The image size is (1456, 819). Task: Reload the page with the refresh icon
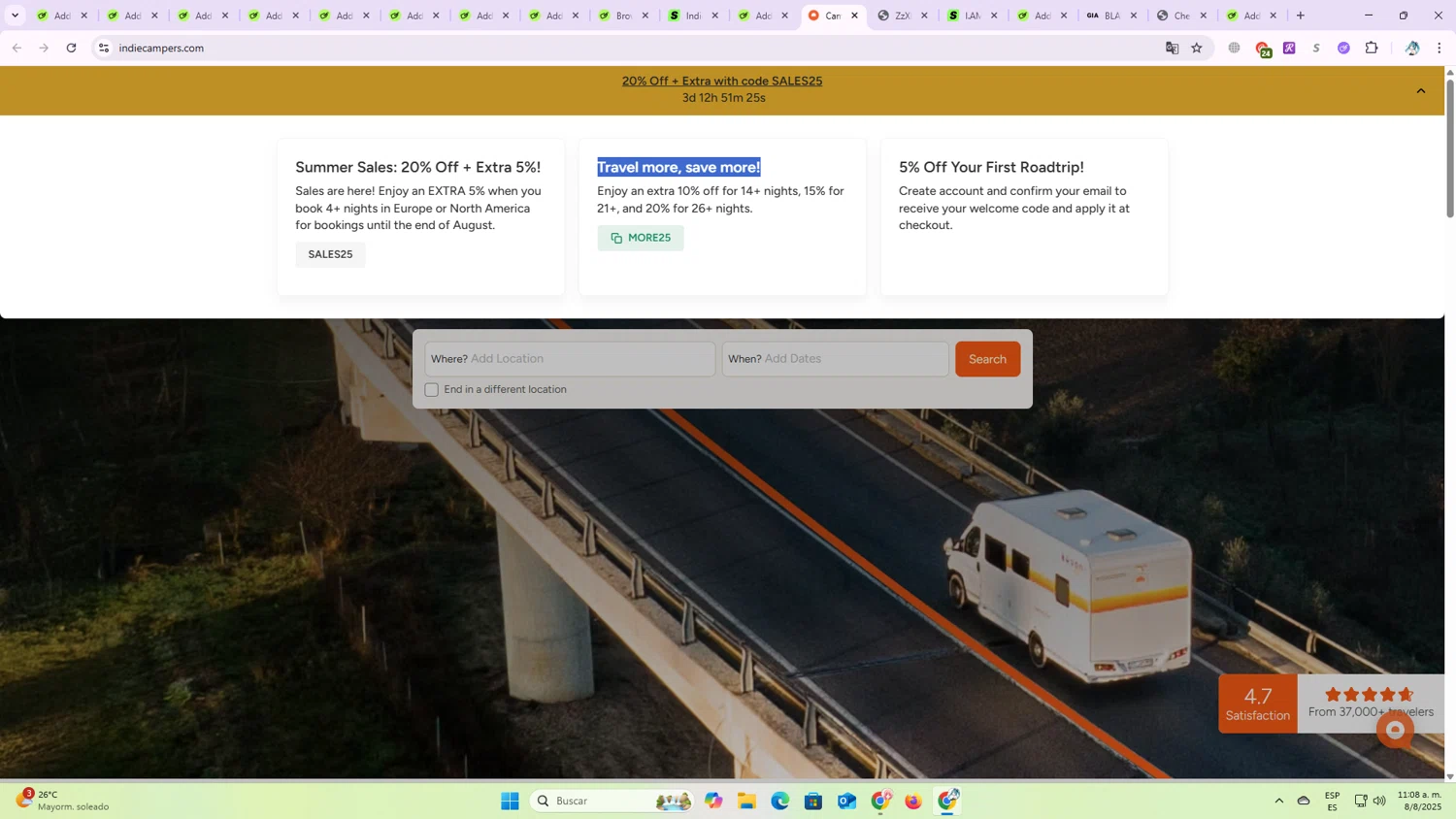pos(71,48)
